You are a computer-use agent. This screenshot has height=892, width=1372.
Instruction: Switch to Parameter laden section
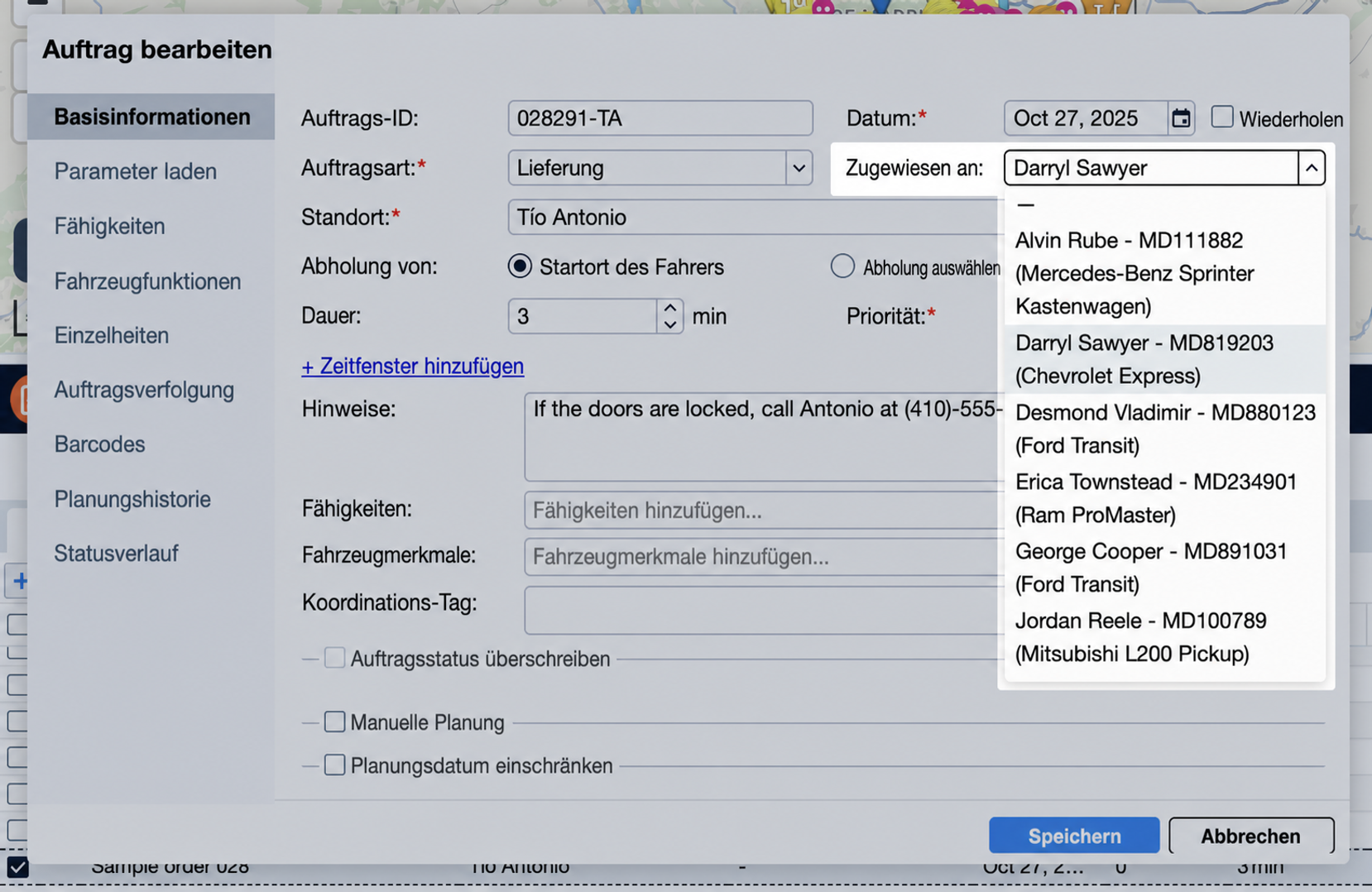click(x=136, y=171)
